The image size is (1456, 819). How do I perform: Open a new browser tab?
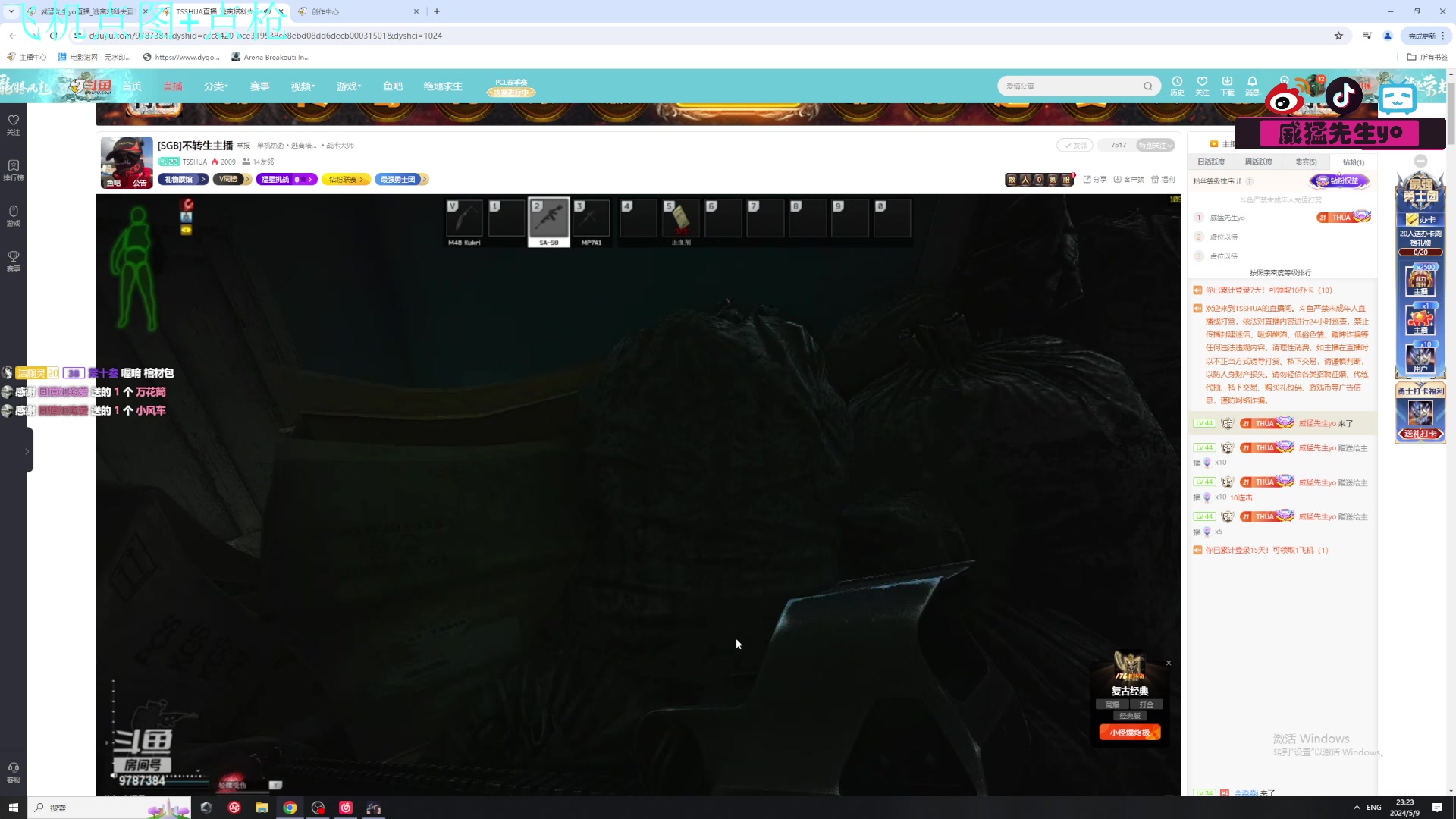[x=437, y=11]
